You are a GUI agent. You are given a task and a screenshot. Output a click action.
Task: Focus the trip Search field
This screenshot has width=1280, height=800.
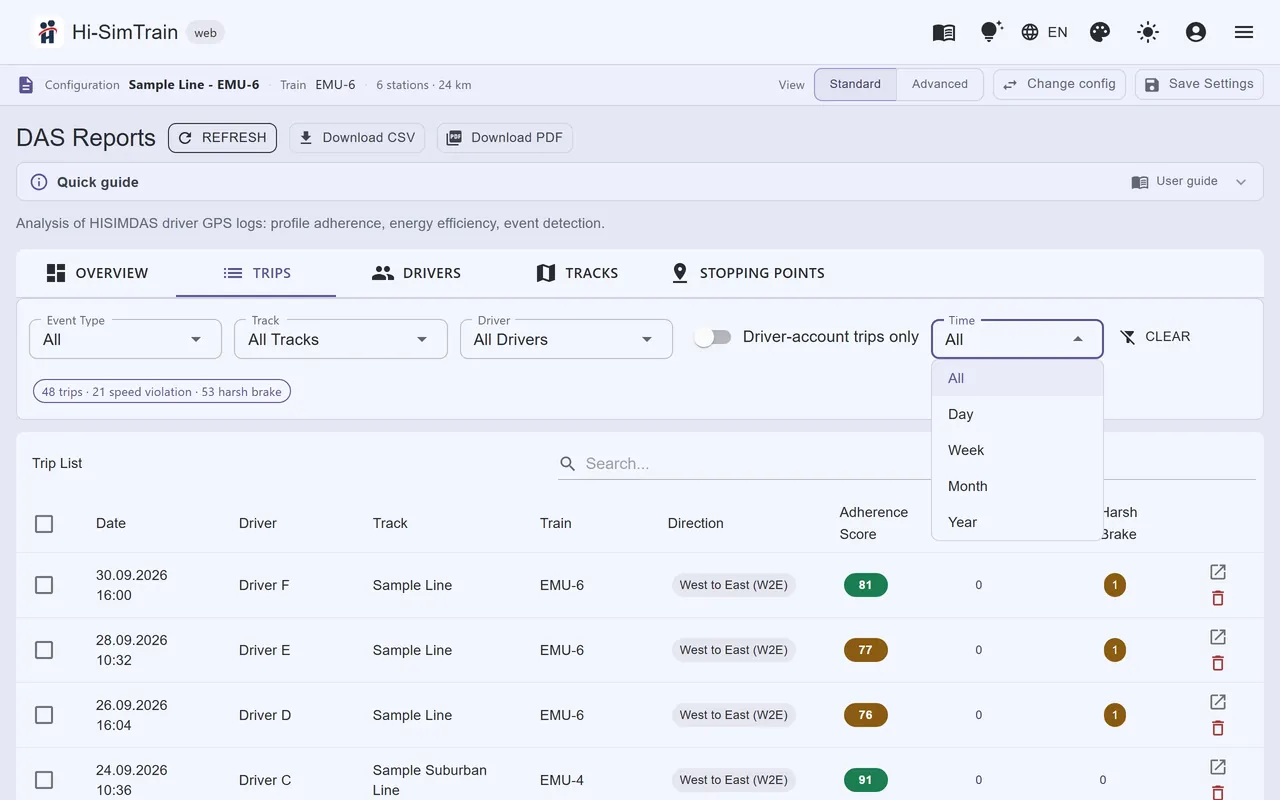pyautogui.click(x=906, y=463)
